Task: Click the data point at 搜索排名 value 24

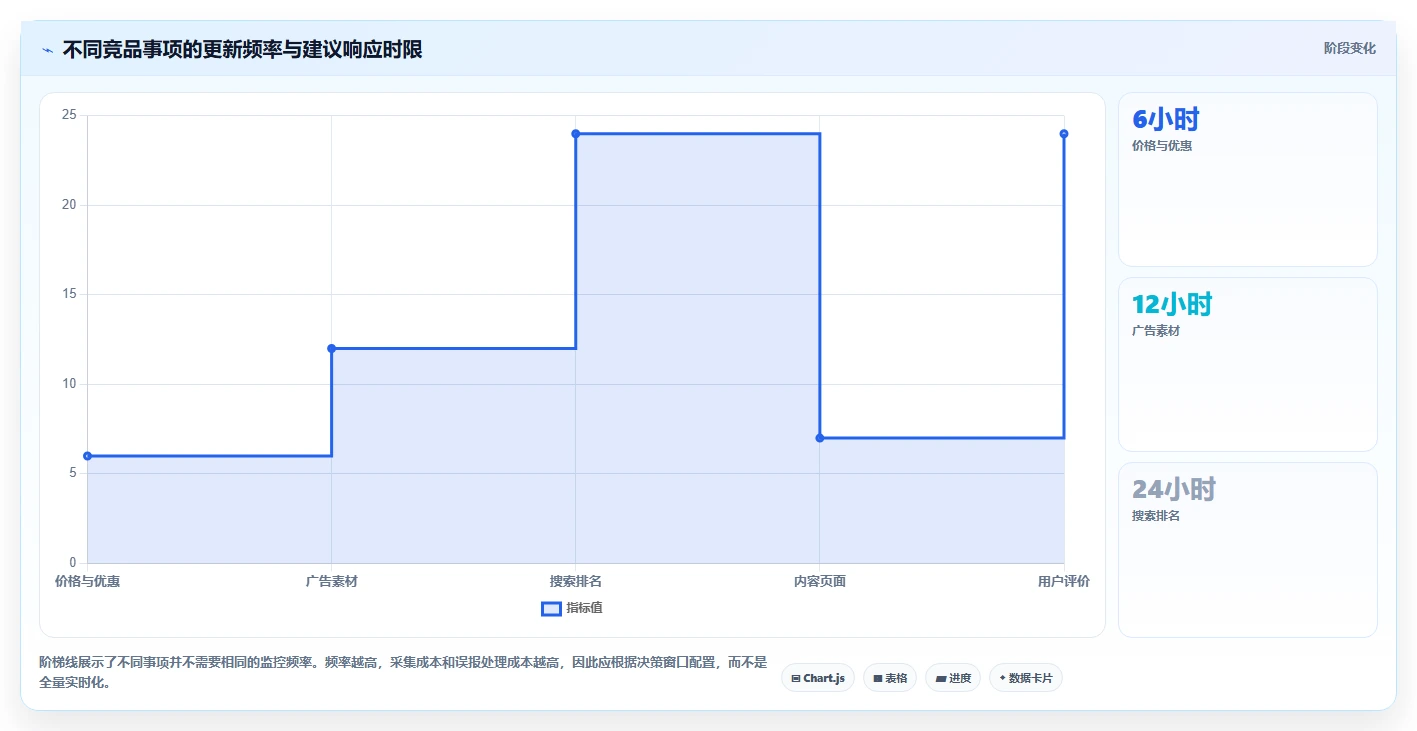Action: 575,134
